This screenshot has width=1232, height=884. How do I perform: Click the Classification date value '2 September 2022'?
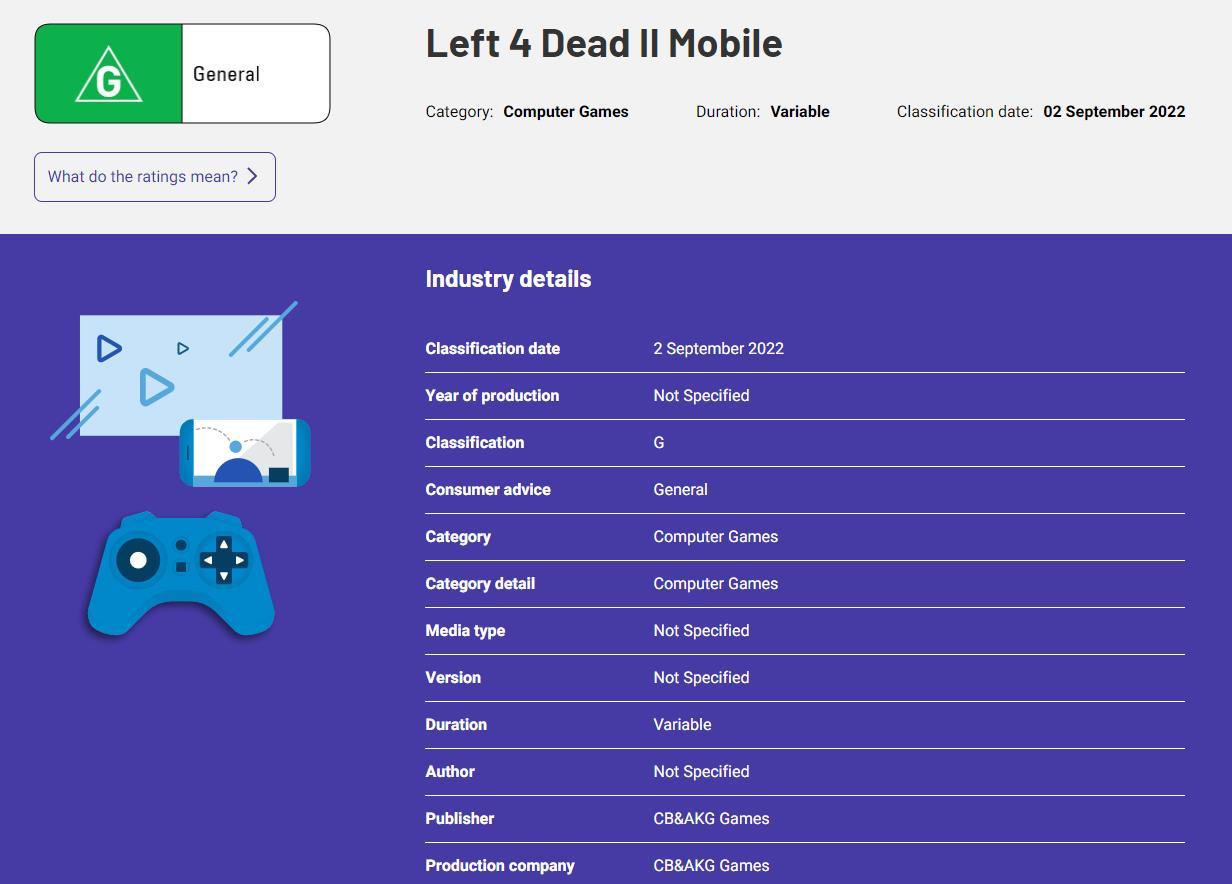[719, 349]
